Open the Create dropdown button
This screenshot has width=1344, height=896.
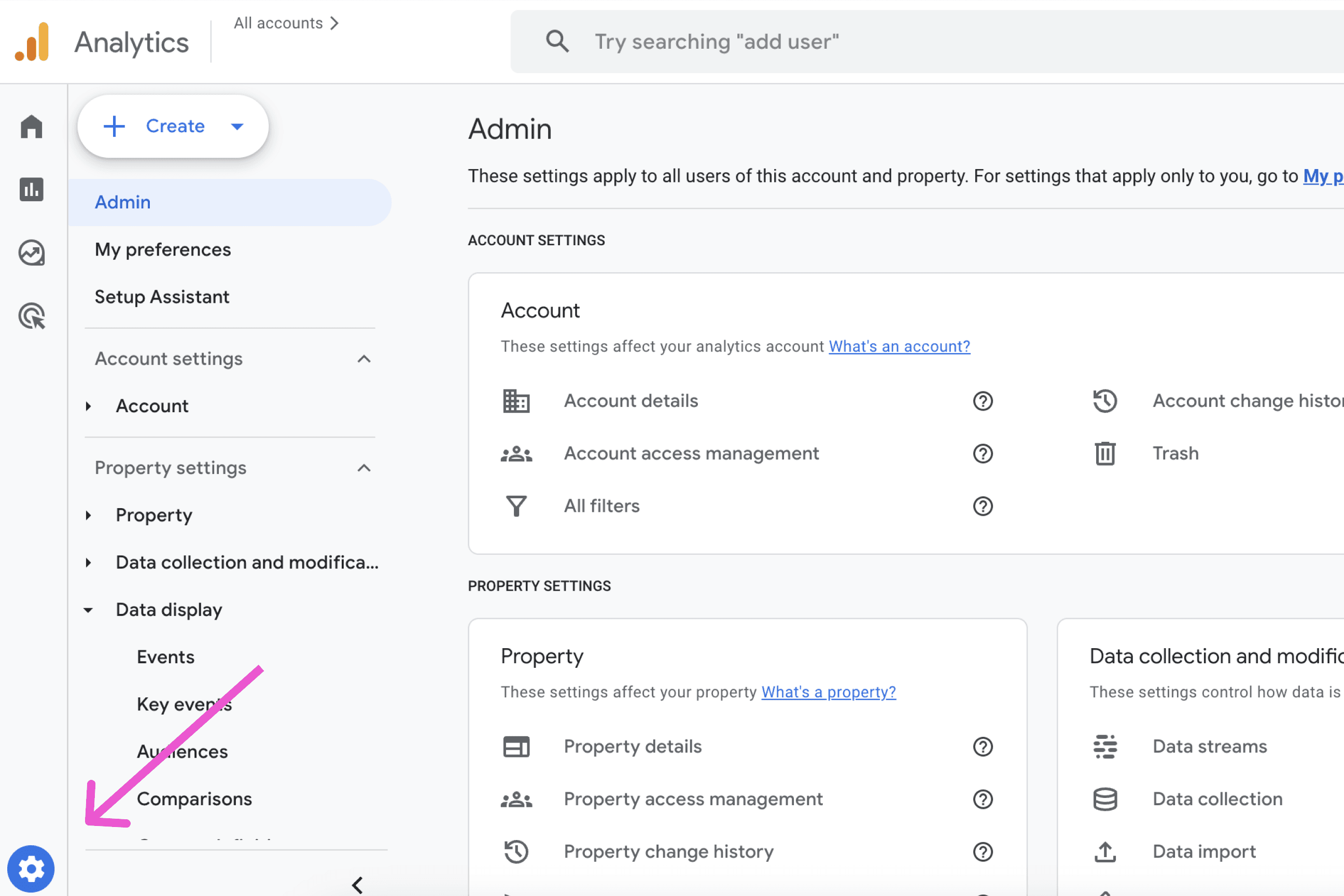(173, 127)
